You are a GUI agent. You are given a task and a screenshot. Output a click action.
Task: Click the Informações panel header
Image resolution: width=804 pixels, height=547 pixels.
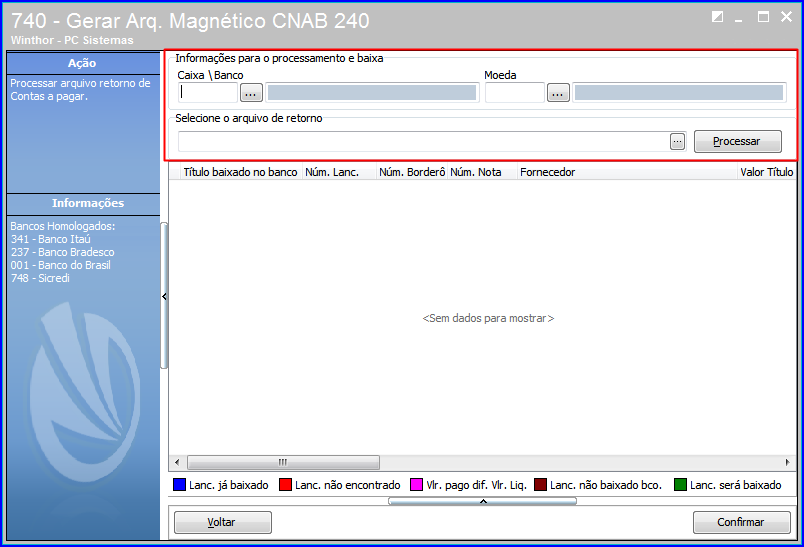[x=83, y=204]
